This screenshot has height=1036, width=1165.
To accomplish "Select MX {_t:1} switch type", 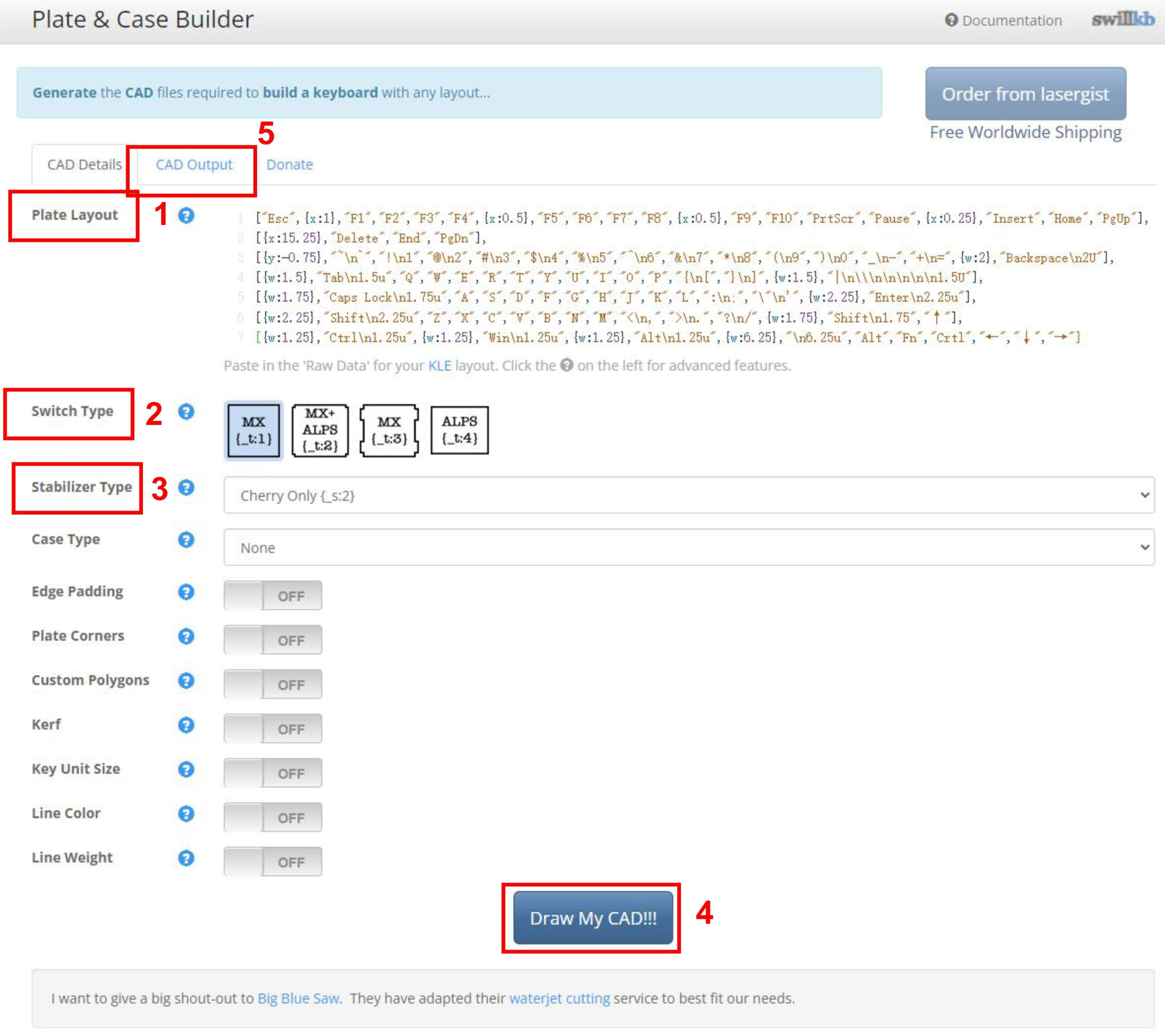I will (x=253, y=431).
